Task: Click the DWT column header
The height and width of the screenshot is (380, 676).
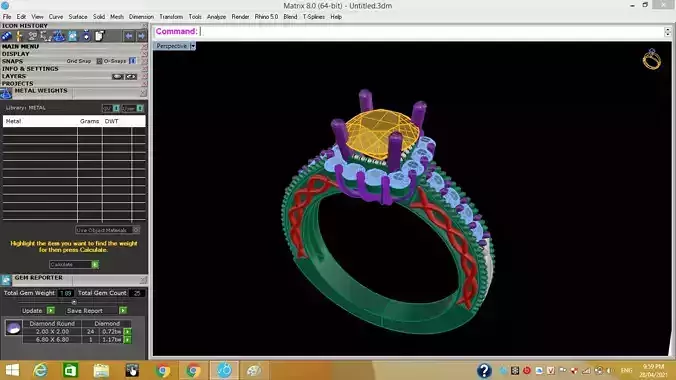Action: pyautogui.click(x=111, y=121)
